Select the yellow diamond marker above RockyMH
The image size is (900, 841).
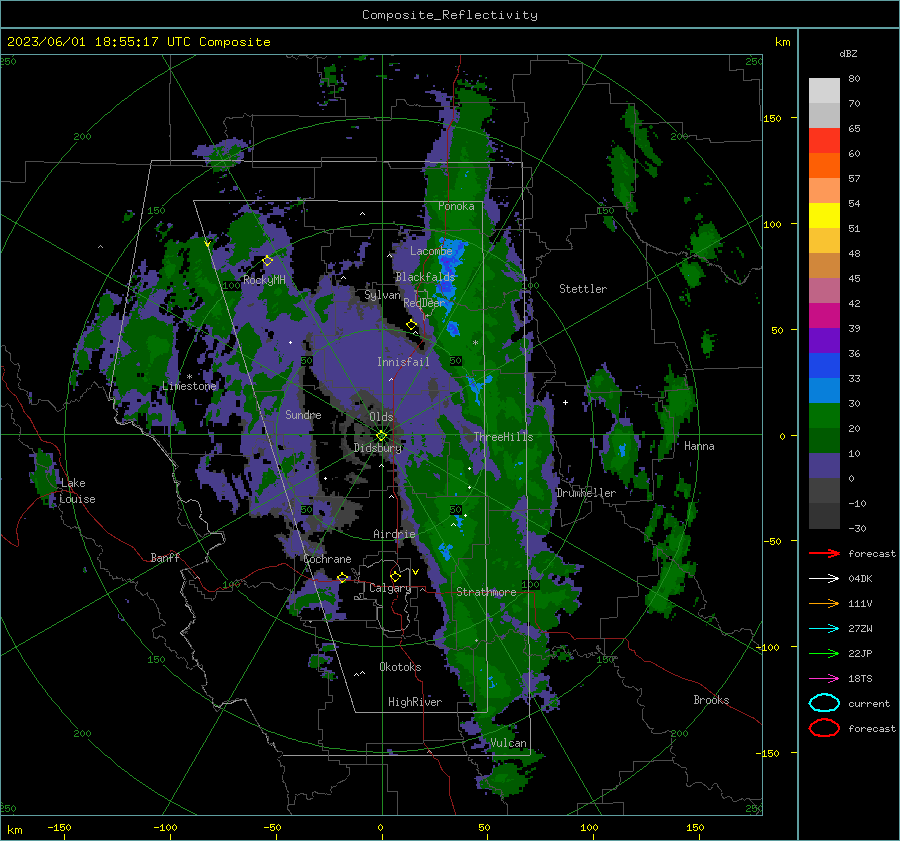267,261
